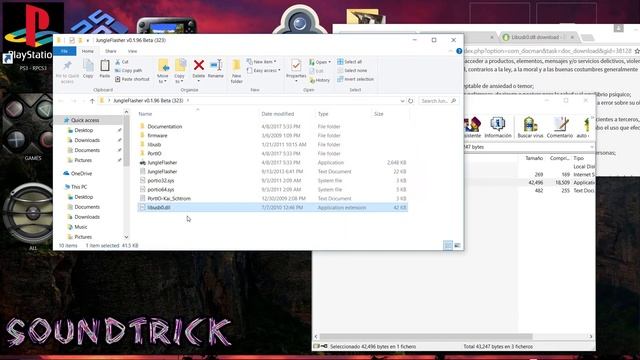Select OneDrive in navigation pane
The height and width of the screenshot is (360, 640).
pos(81,173)
